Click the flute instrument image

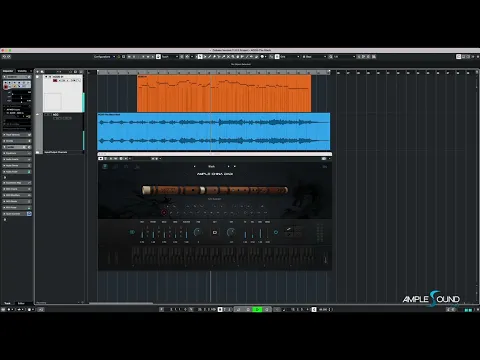[215, 190]
